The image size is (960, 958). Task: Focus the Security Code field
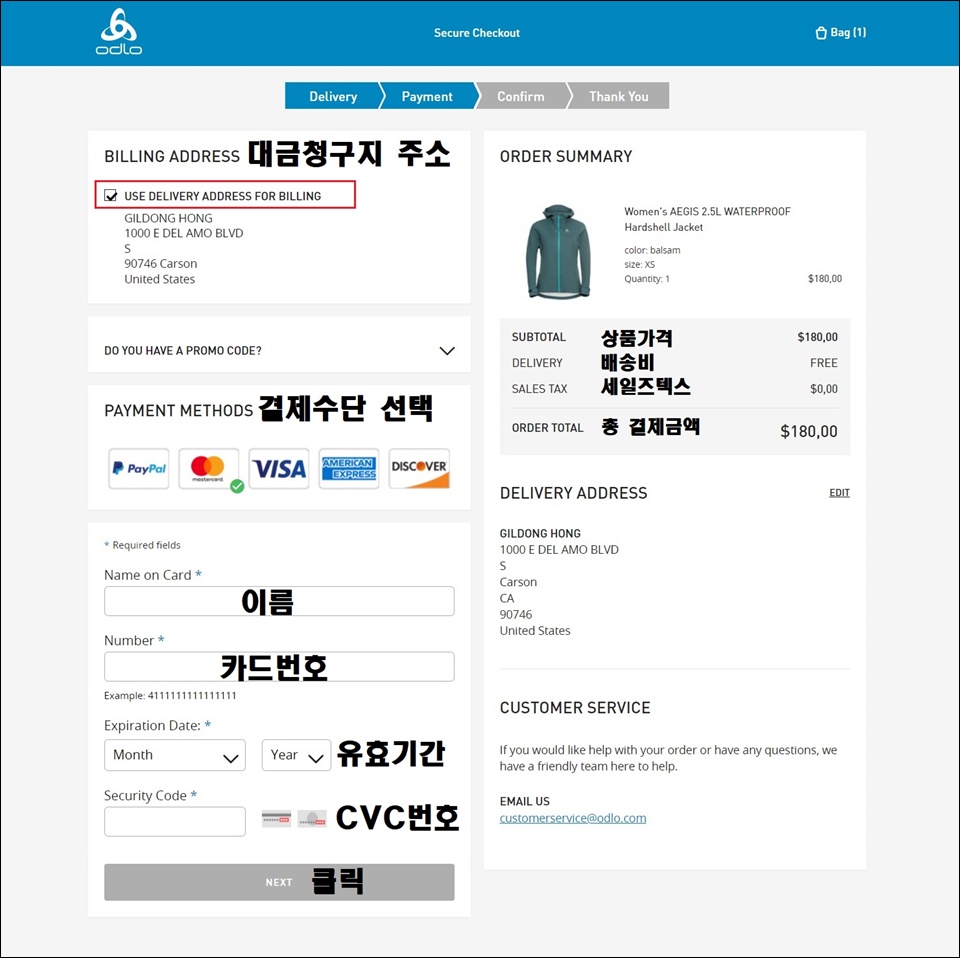(174, 821)
